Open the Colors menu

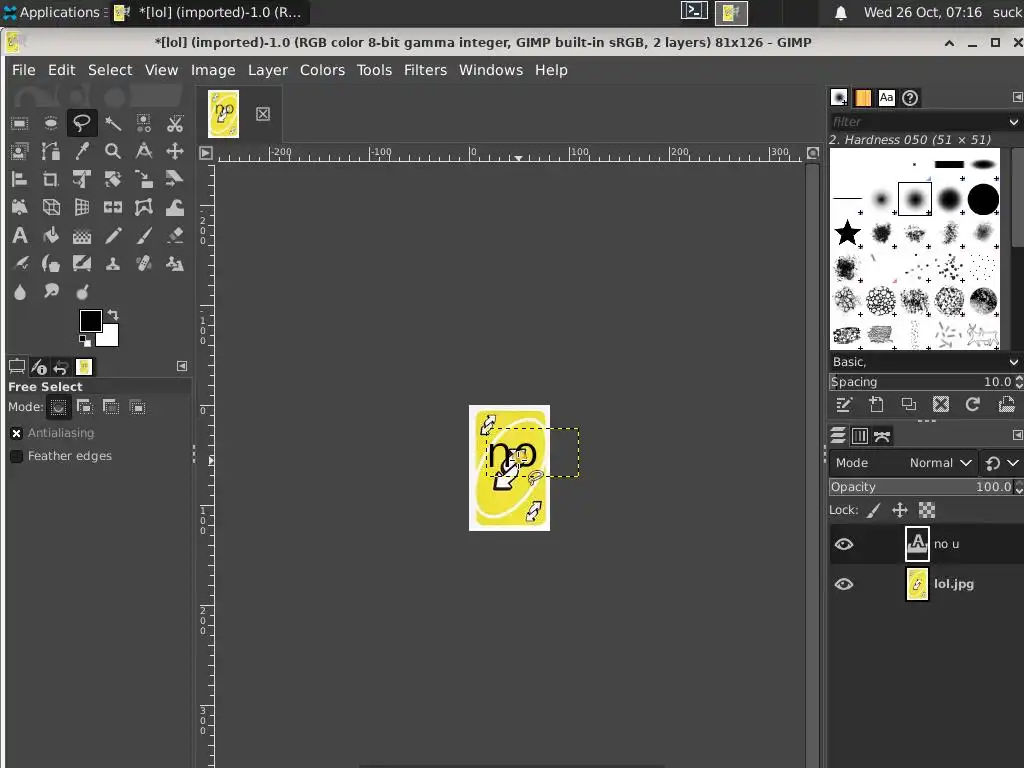pos(322,70)
